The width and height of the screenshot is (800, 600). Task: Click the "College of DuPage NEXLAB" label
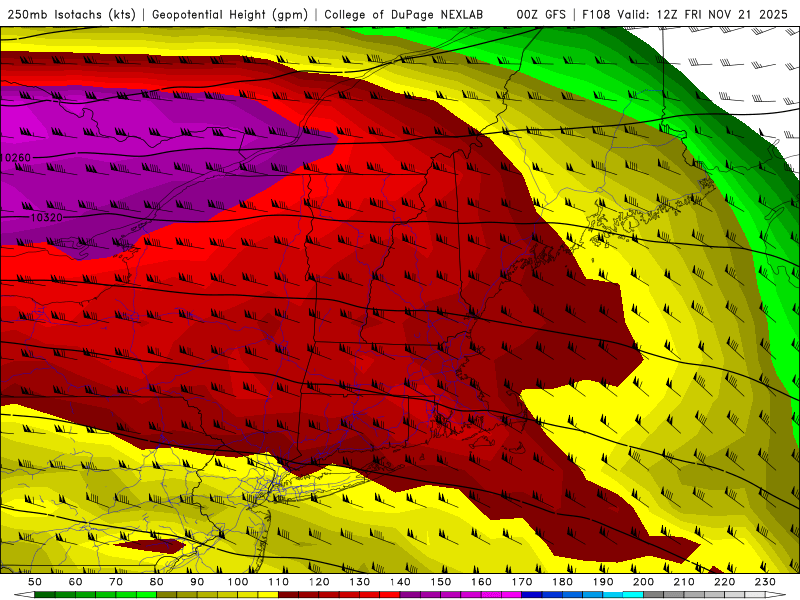[404, 15]
